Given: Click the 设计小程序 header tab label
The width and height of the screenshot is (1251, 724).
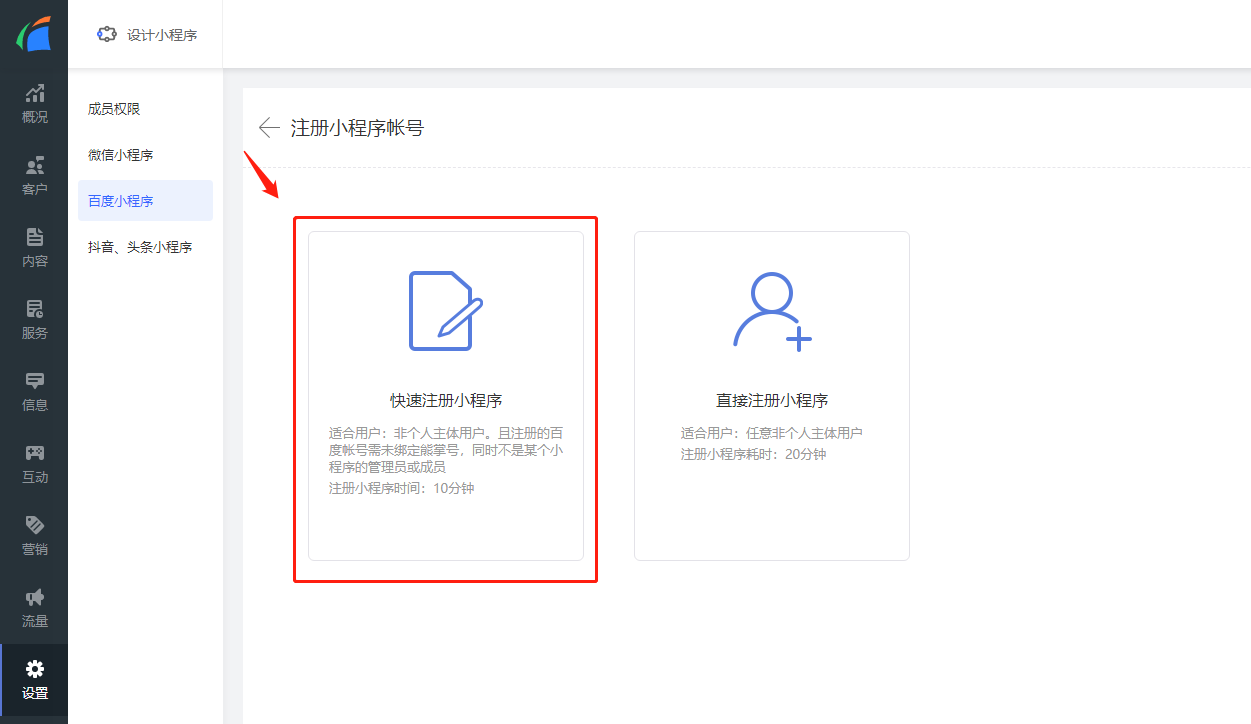Looking at the screenshot, I should pyautogui.click(x=162, y=35).
